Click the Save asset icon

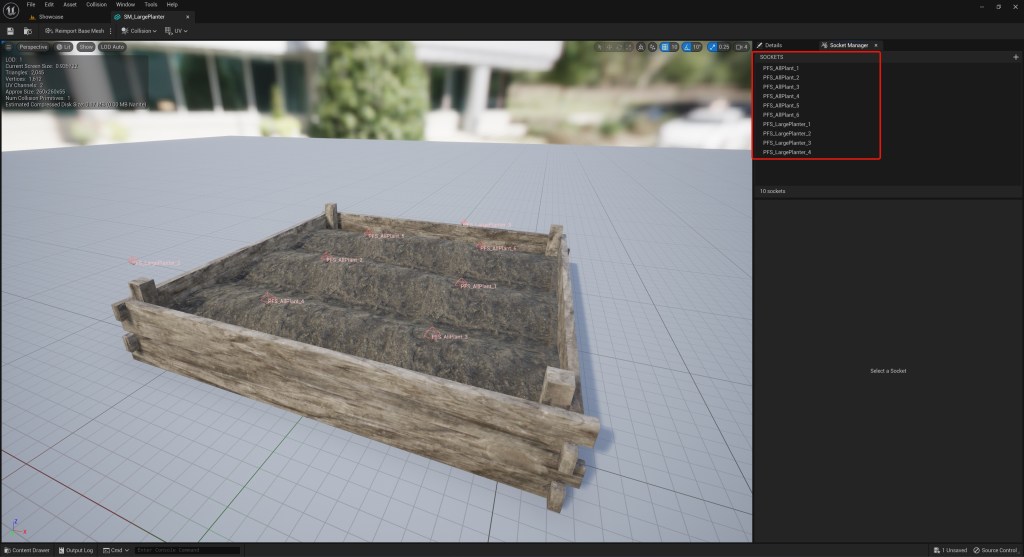click(x=10, y=31)
